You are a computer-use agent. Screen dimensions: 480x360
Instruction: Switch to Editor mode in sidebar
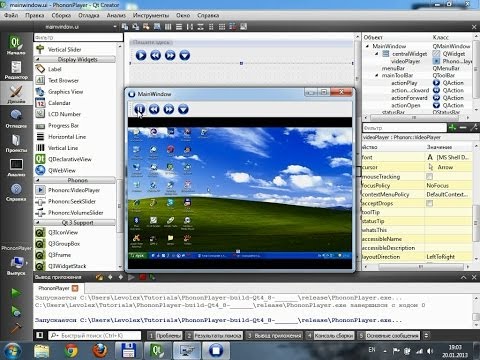tap(16, 69)
